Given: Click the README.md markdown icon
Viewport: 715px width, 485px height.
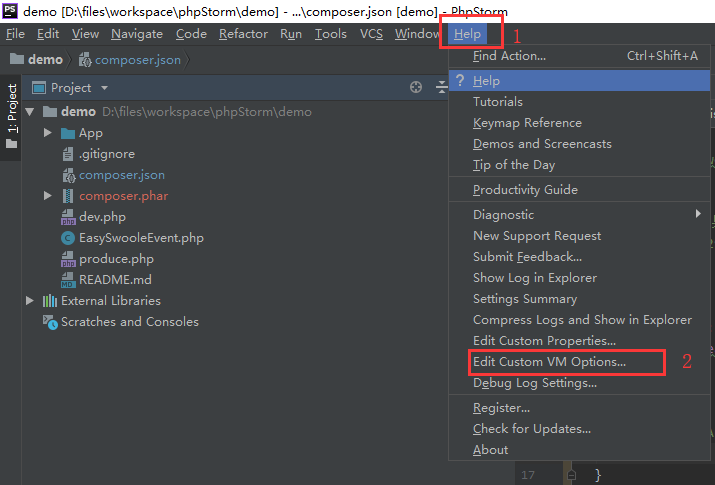Looking at the screenshot, I should [x=68, y=280].
